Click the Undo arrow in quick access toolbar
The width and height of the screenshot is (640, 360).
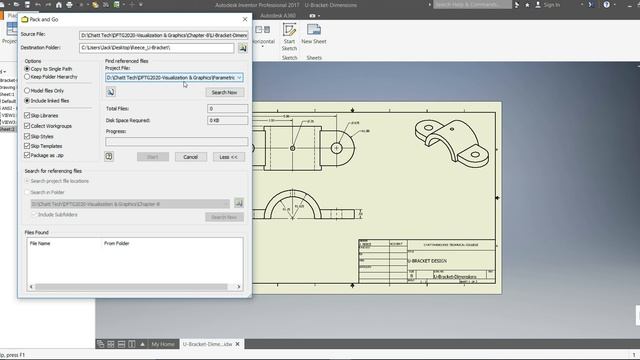(x=38, y=4)
